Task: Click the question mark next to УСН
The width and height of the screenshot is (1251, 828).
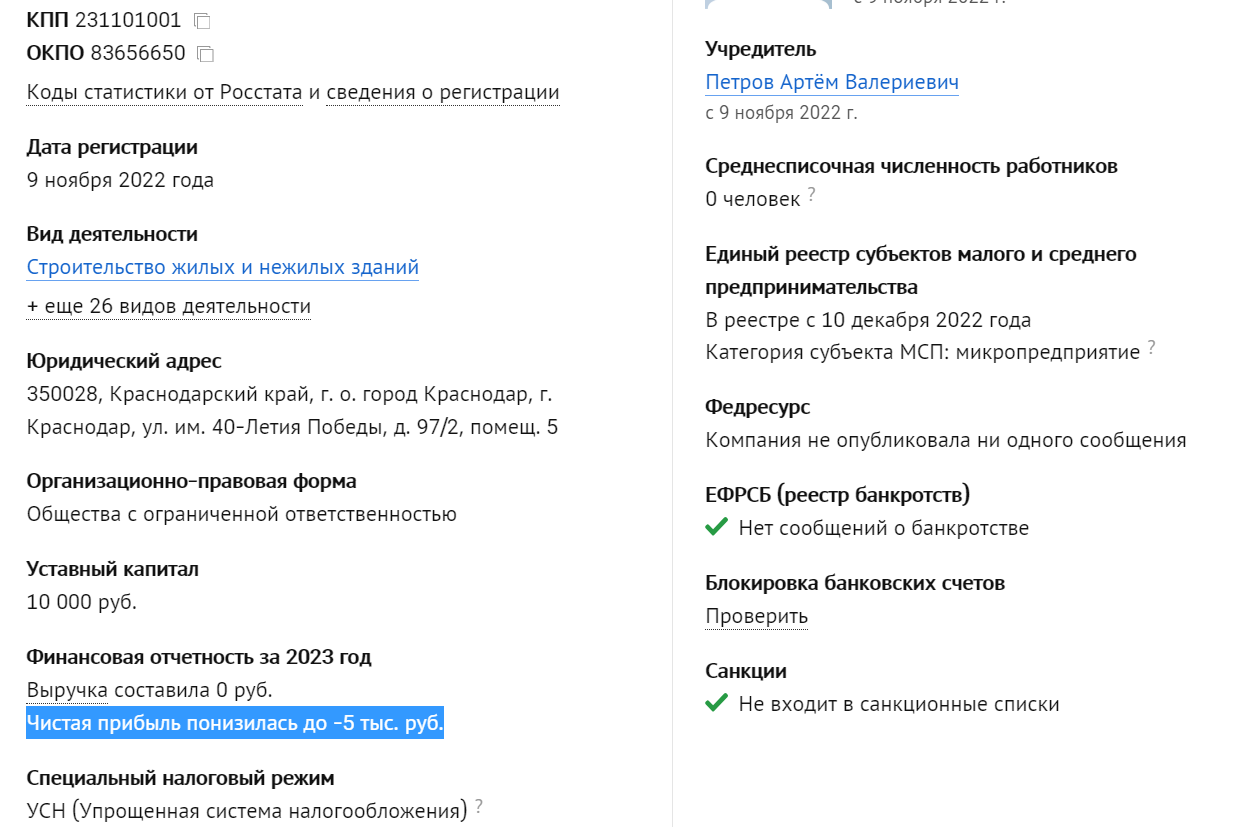Action: pyautogui.click(x=479, y=805)
